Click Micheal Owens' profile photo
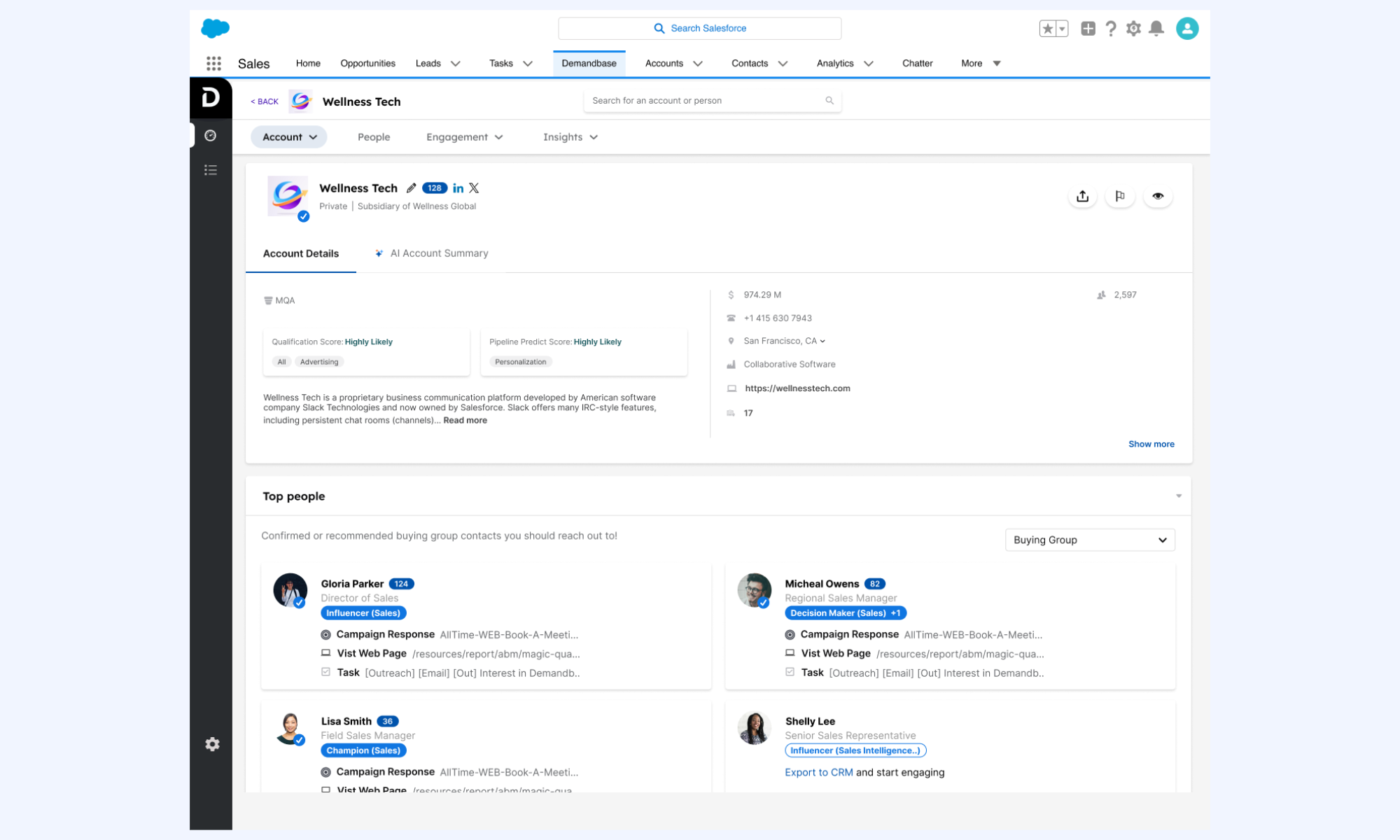1400x840 pixels. point(754,590)
